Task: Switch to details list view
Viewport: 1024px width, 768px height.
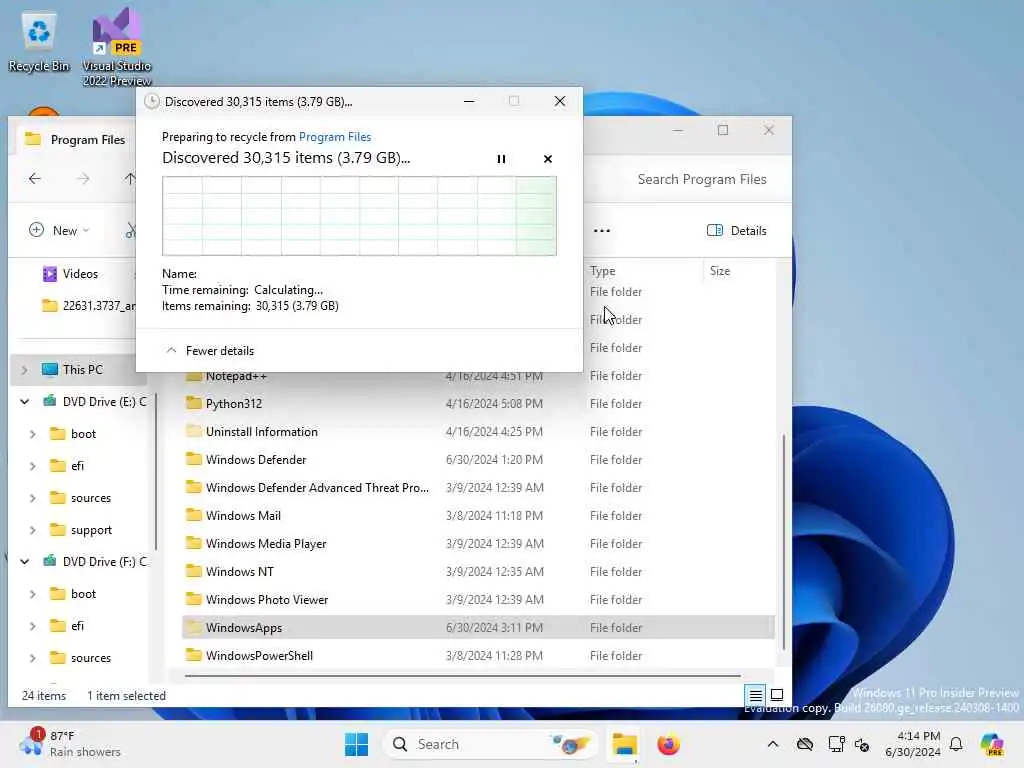Action: pos(756,695)
